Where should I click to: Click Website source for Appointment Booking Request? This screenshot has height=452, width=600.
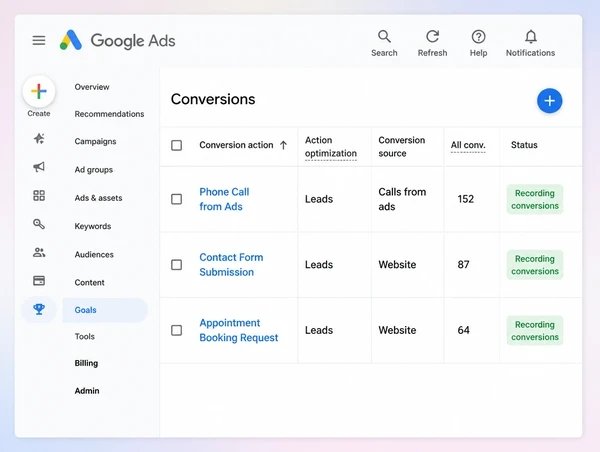(397, 330)
